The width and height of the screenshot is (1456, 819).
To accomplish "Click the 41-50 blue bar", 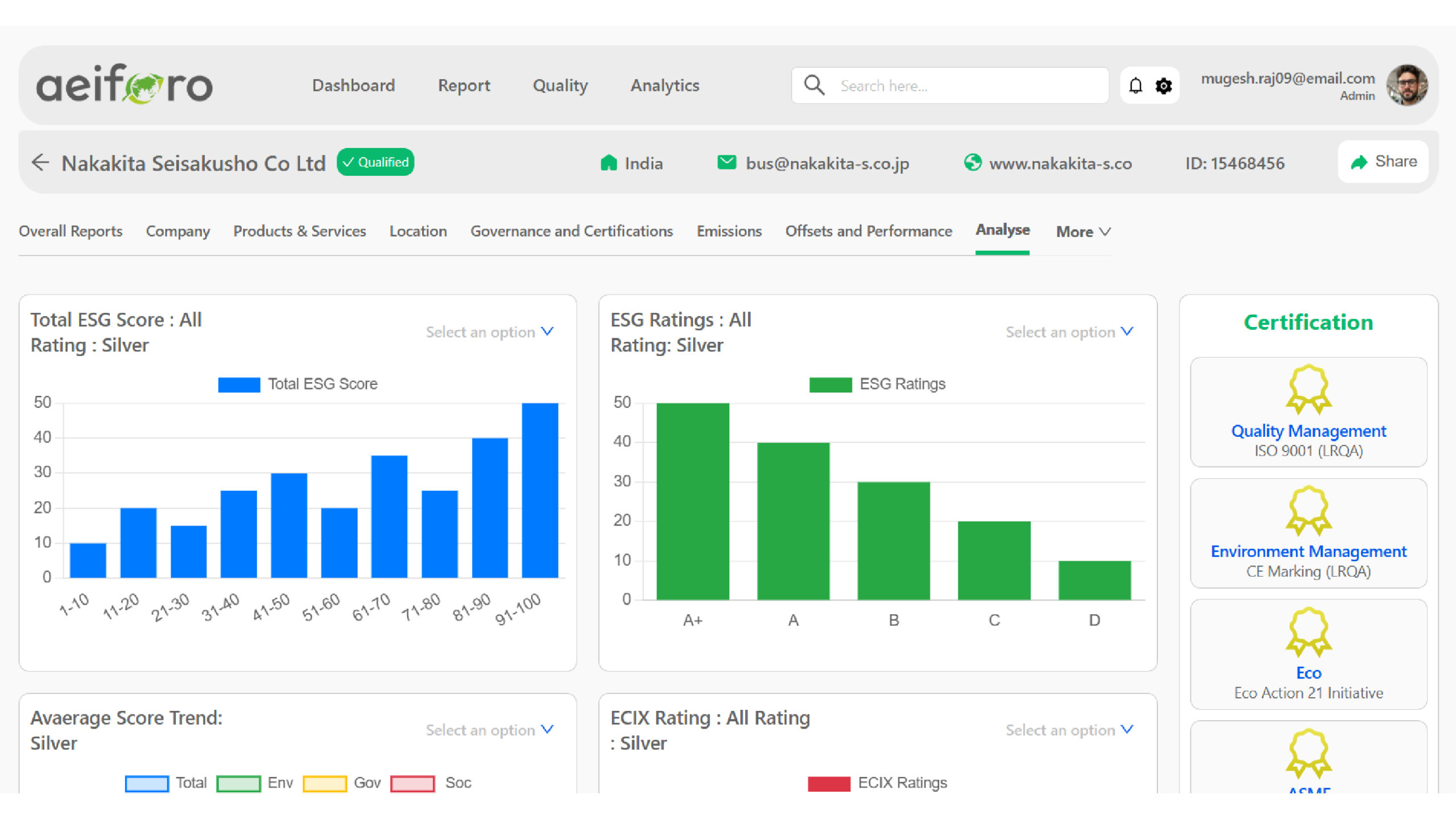I will tap(289, 526).
